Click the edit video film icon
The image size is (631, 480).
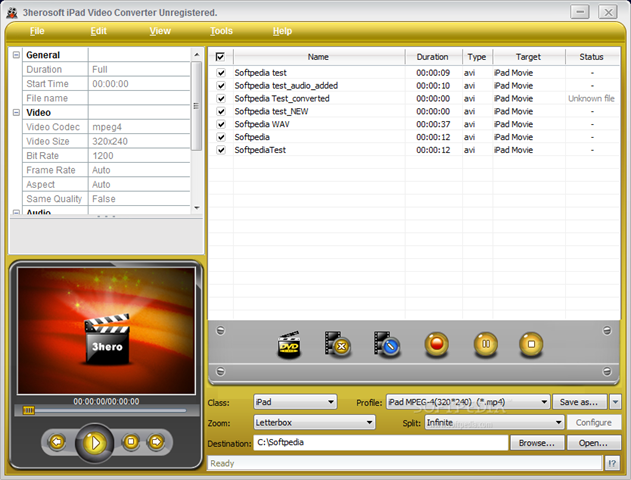click(386, 344)
